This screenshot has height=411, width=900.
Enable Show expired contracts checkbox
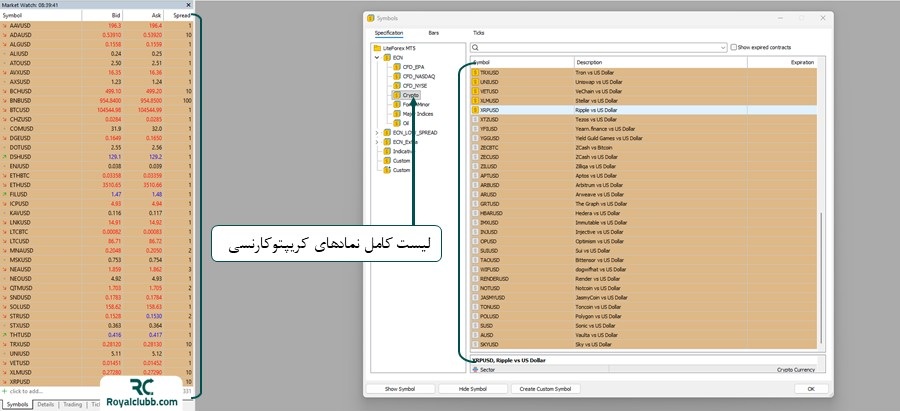coord(732,47)
